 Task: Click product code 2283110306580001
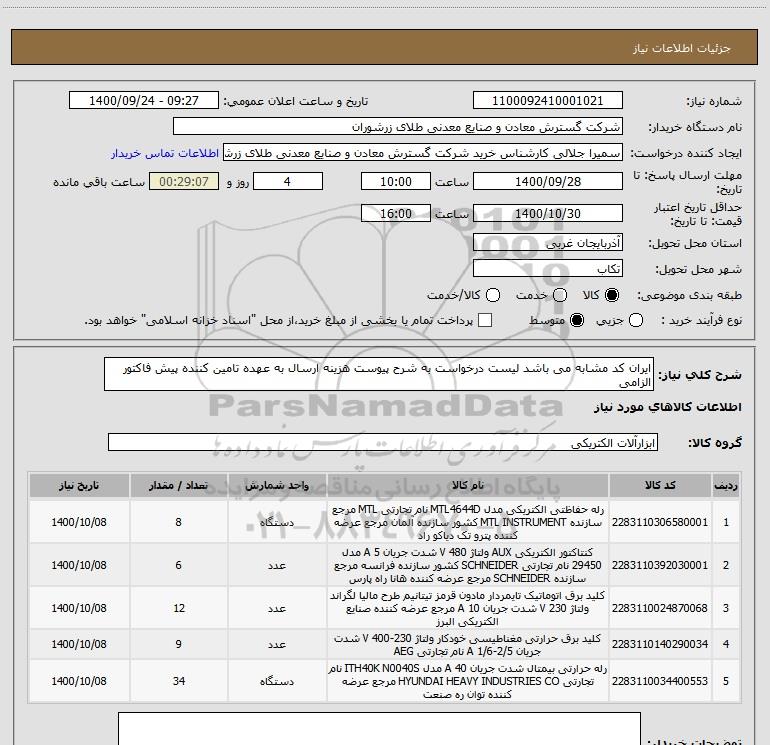tap(660, 522)
